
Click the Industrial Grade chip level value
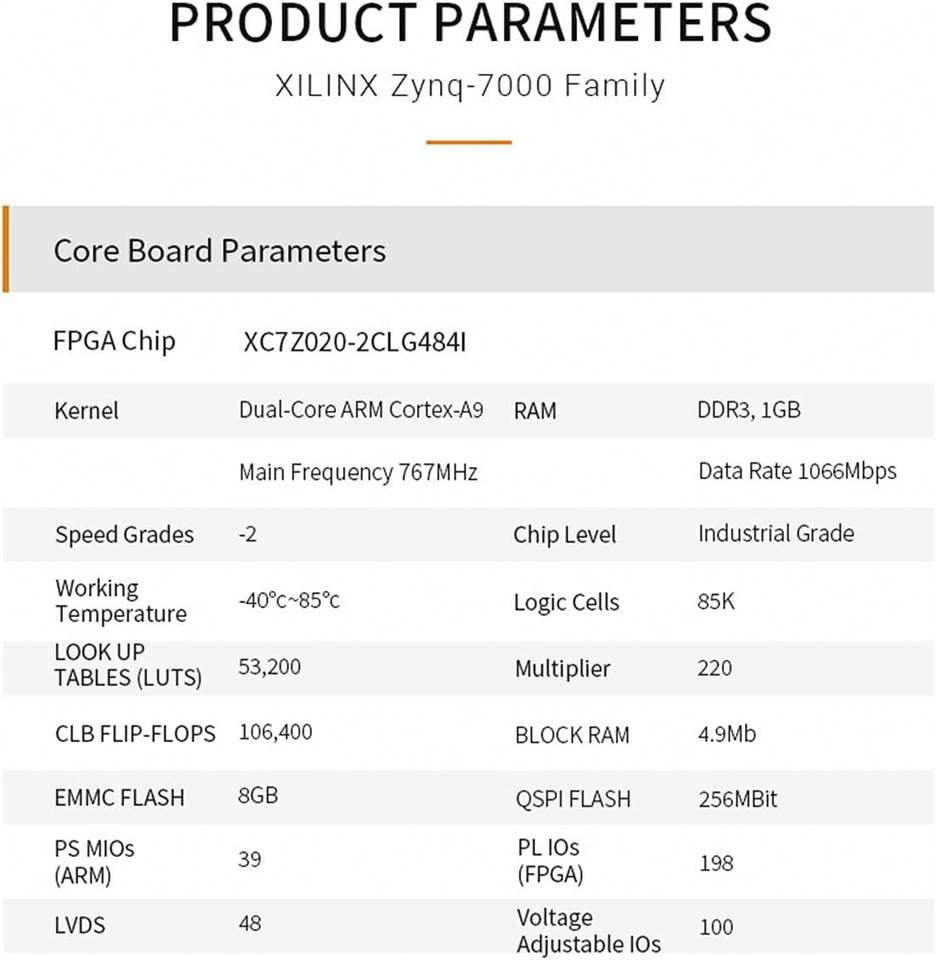[x=776, y=533]
